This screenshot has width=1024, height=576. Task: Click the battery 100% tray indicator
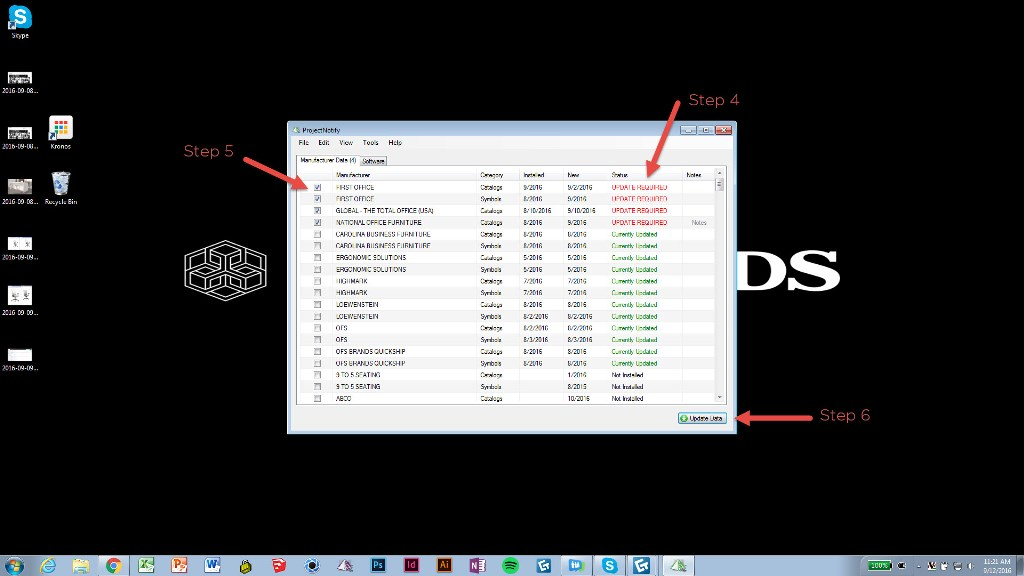(x=879, y=566)
